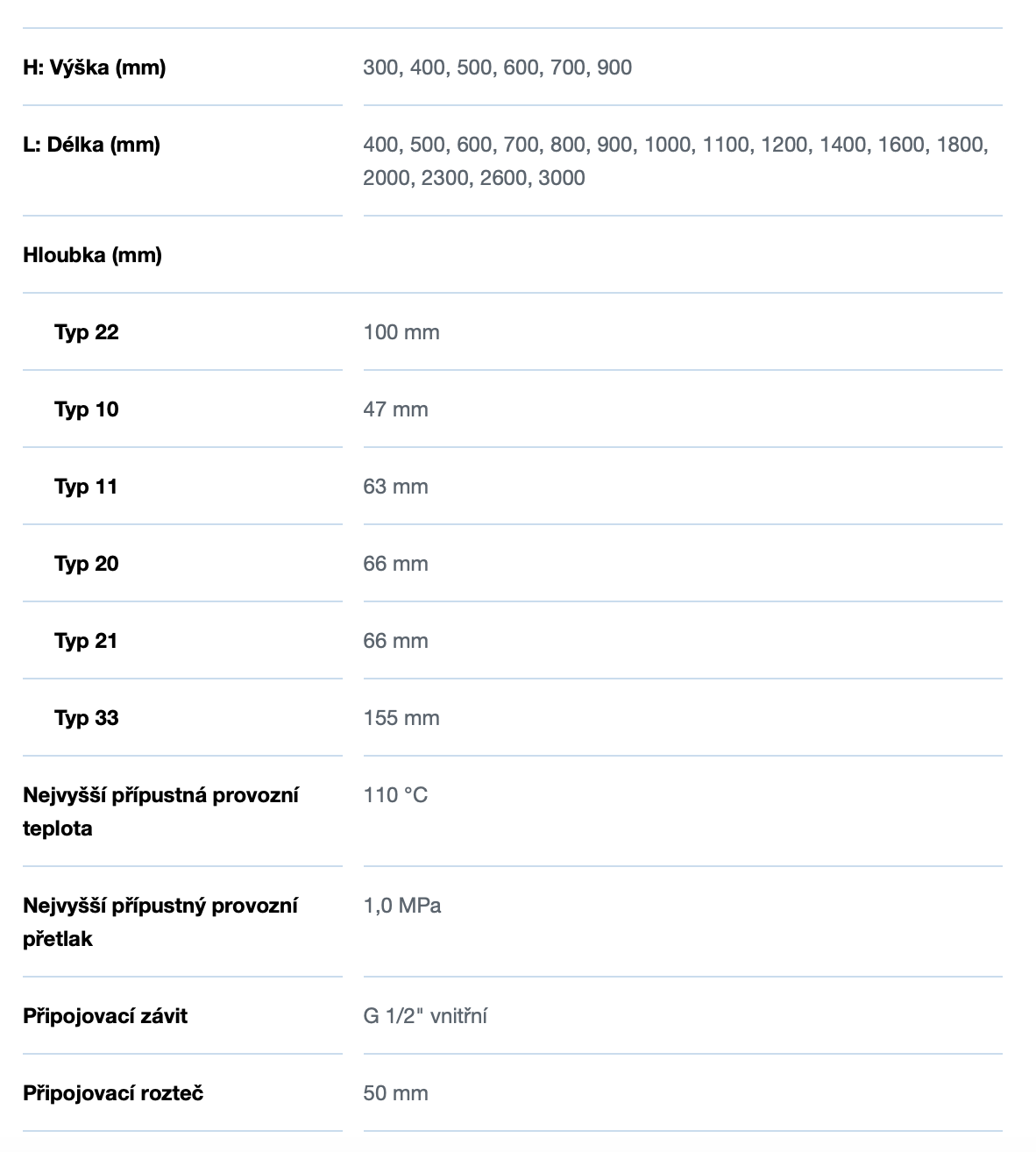This screenshot has width=1036, height=1152.
Task: Click the '47 mm' depth value
Action: click(395, 409)
